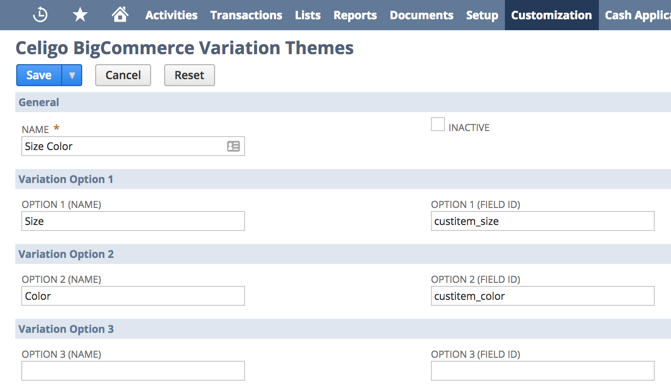Expand the Save button dropdown arrow
Image resolution: width=671 pixels, height=388 pixels.
[72, 75]
